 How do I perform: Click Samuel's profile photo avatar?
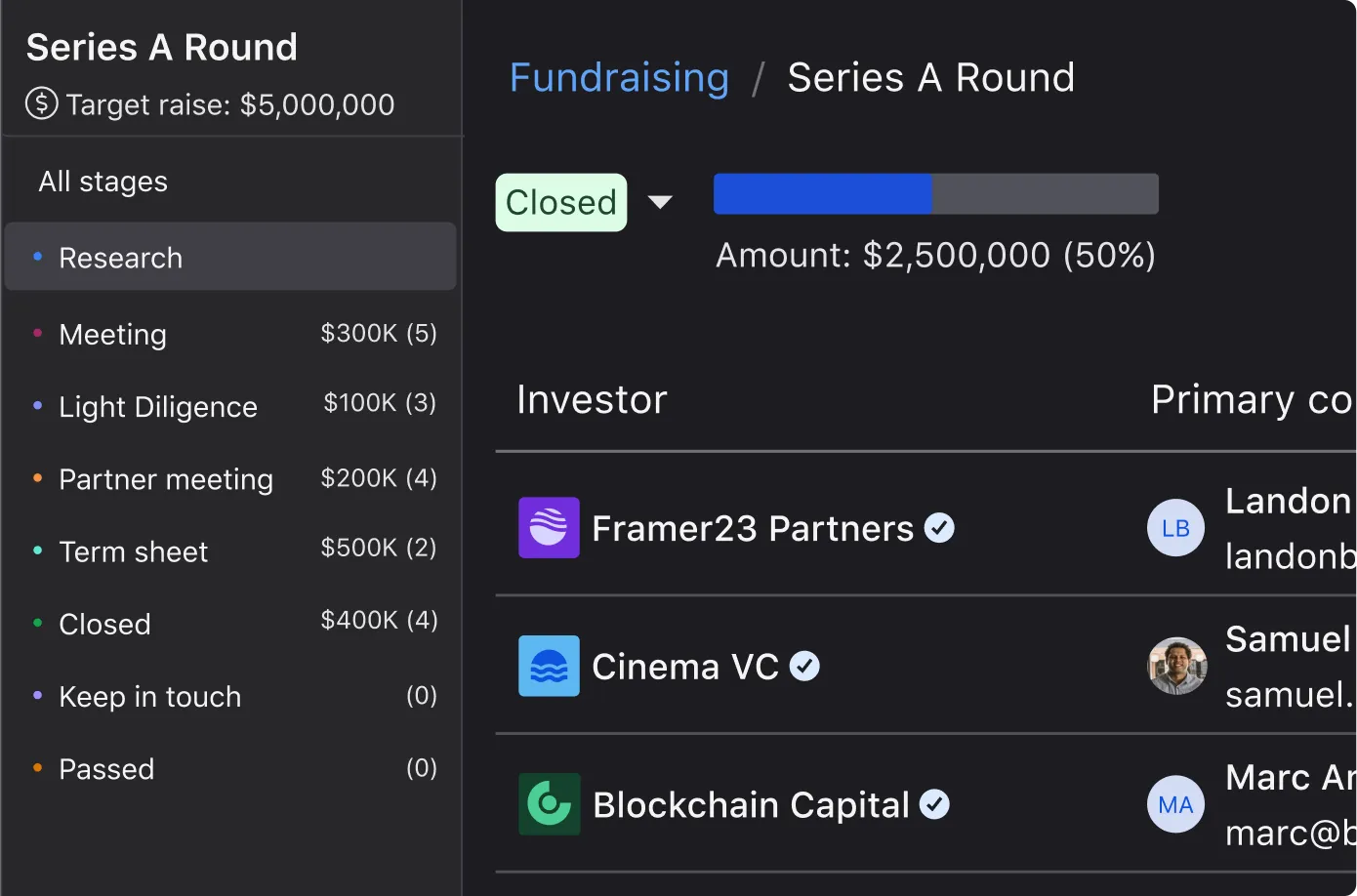(x=1176, y=667)
